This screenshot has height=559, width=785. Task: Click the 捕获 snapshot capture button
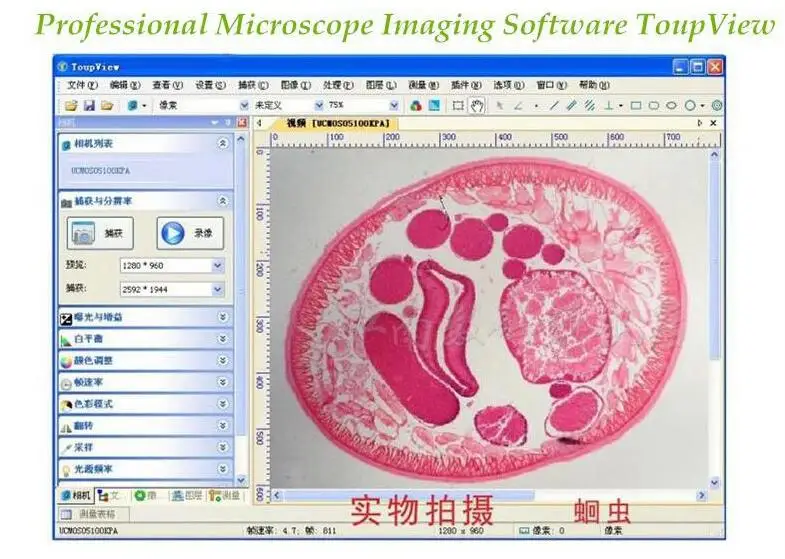(100, 233)
